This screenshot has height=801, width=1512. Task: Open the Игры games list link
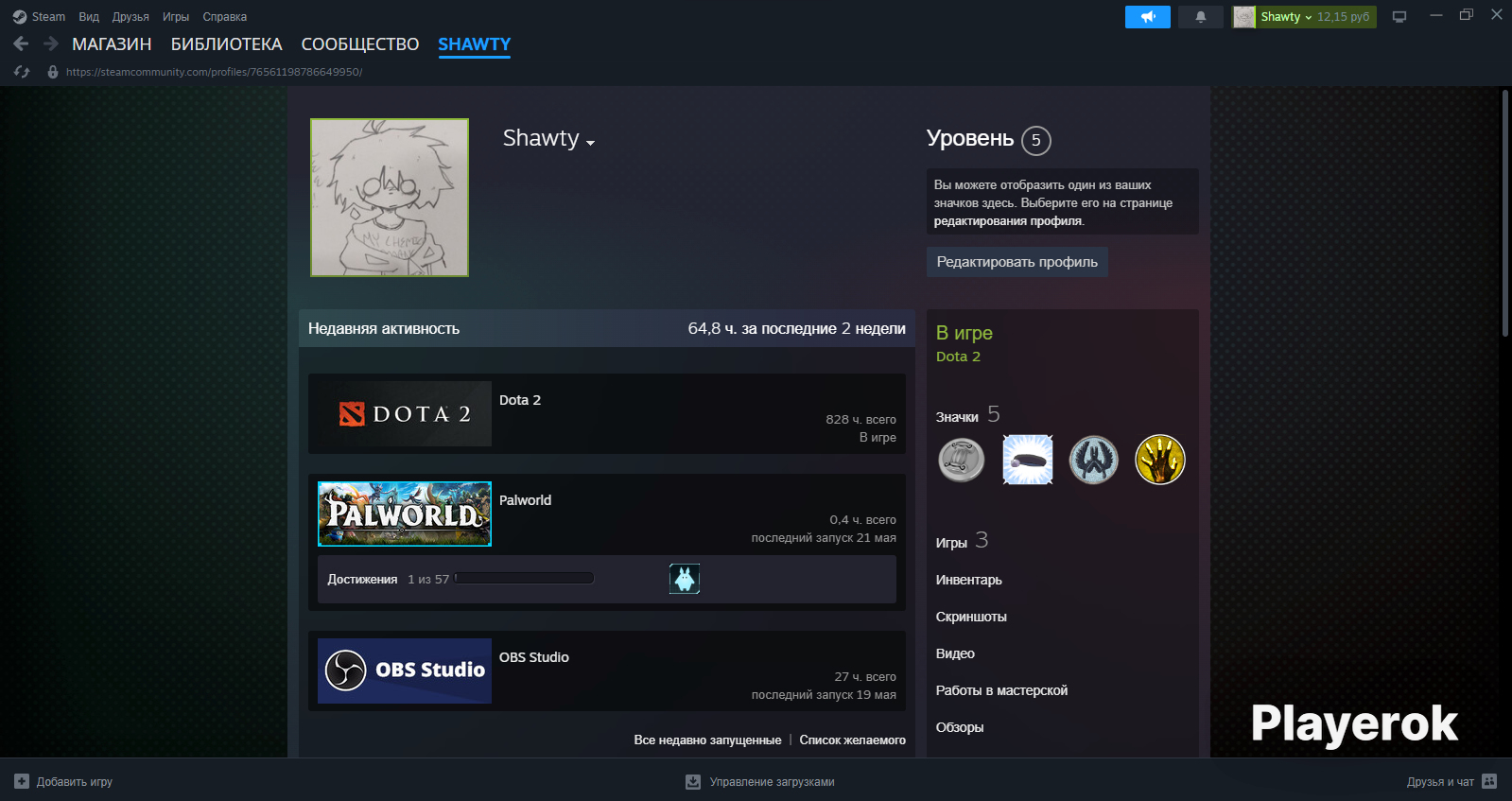click(951, 543)
